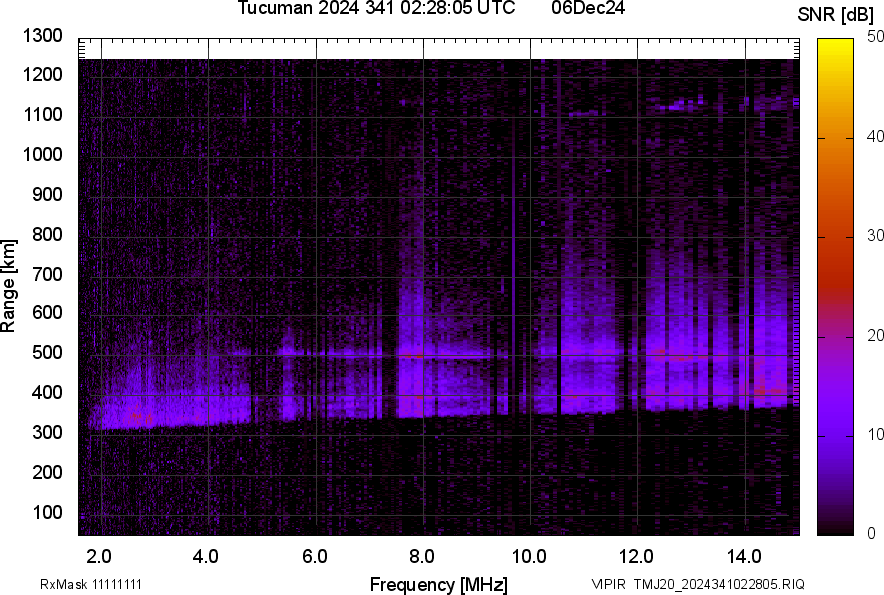Image resolution: width=884 pixels, height=595 pixels.
Task: Click the frequency axis value '8.0'
Action: (x=422, y=557)
